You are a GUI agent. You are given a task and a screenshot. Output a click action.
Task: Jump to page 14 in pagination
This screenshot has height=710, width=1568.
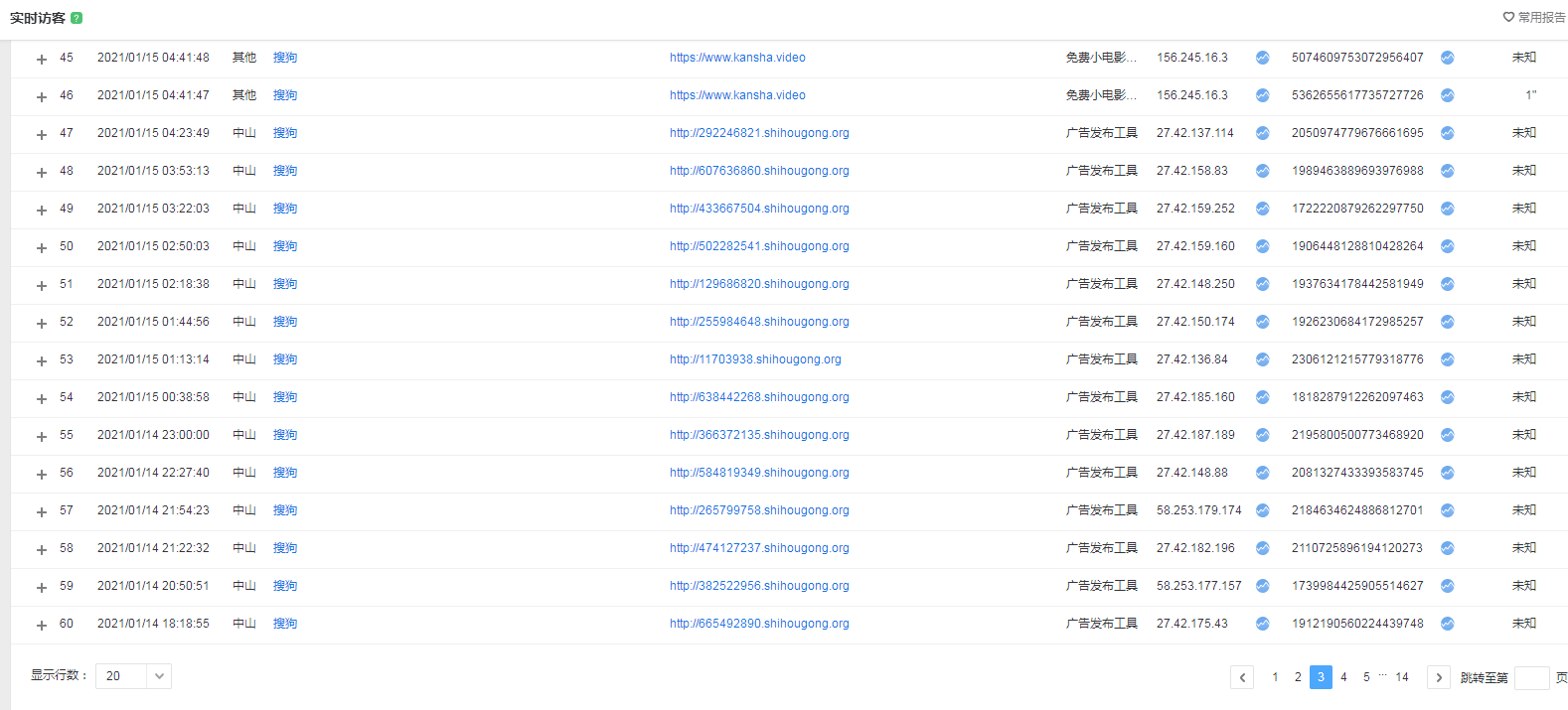click(x=1401, y=677)
